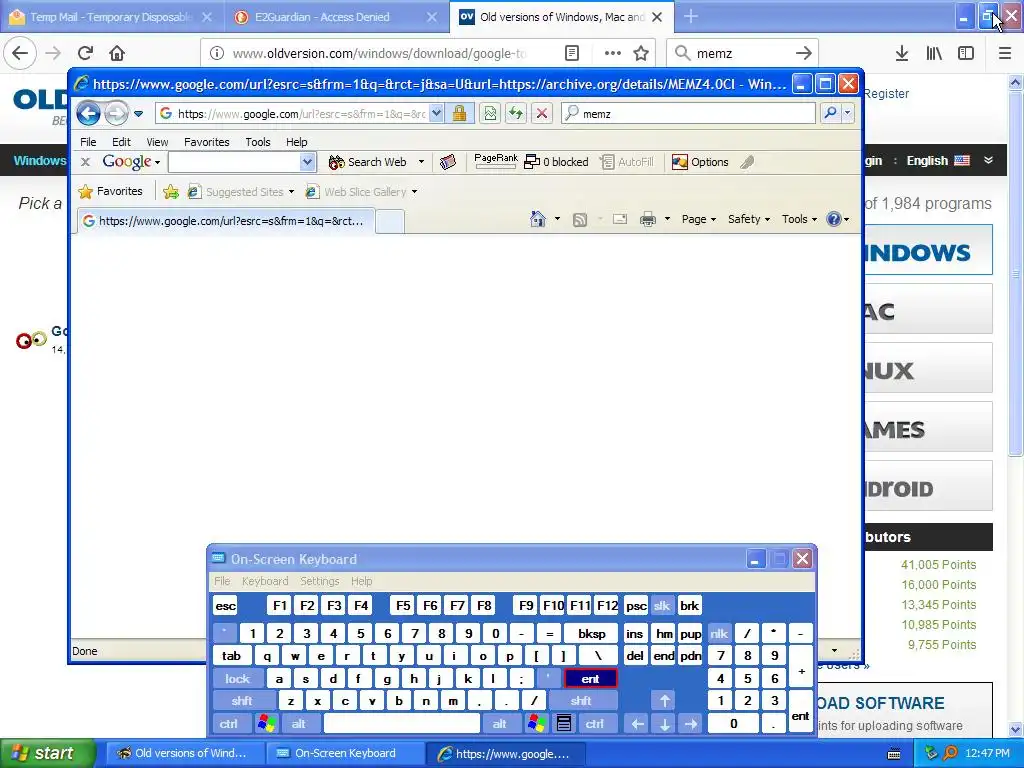This screenshot has height=768, width=1024.
Task: Expand the IE address bar dropdown
Action: click(436, 114)
